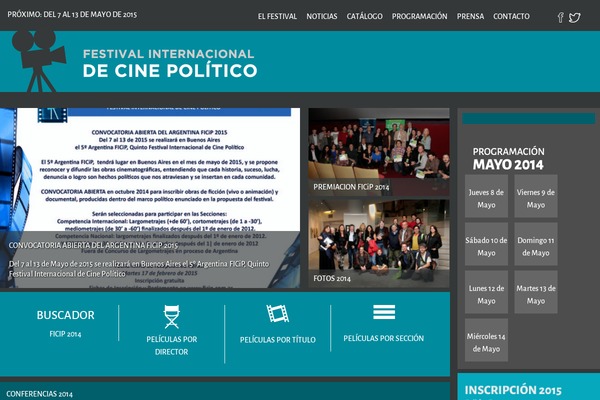Open the Inscripción 2015 box
The image size is (600, 400).
(528, 387)
